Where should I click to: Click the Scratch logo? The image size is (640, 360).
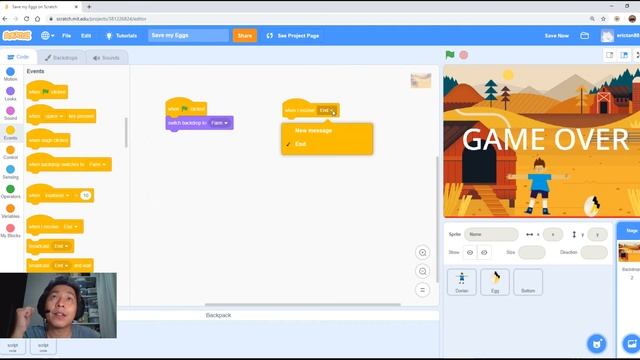click(x=17, y=36)
